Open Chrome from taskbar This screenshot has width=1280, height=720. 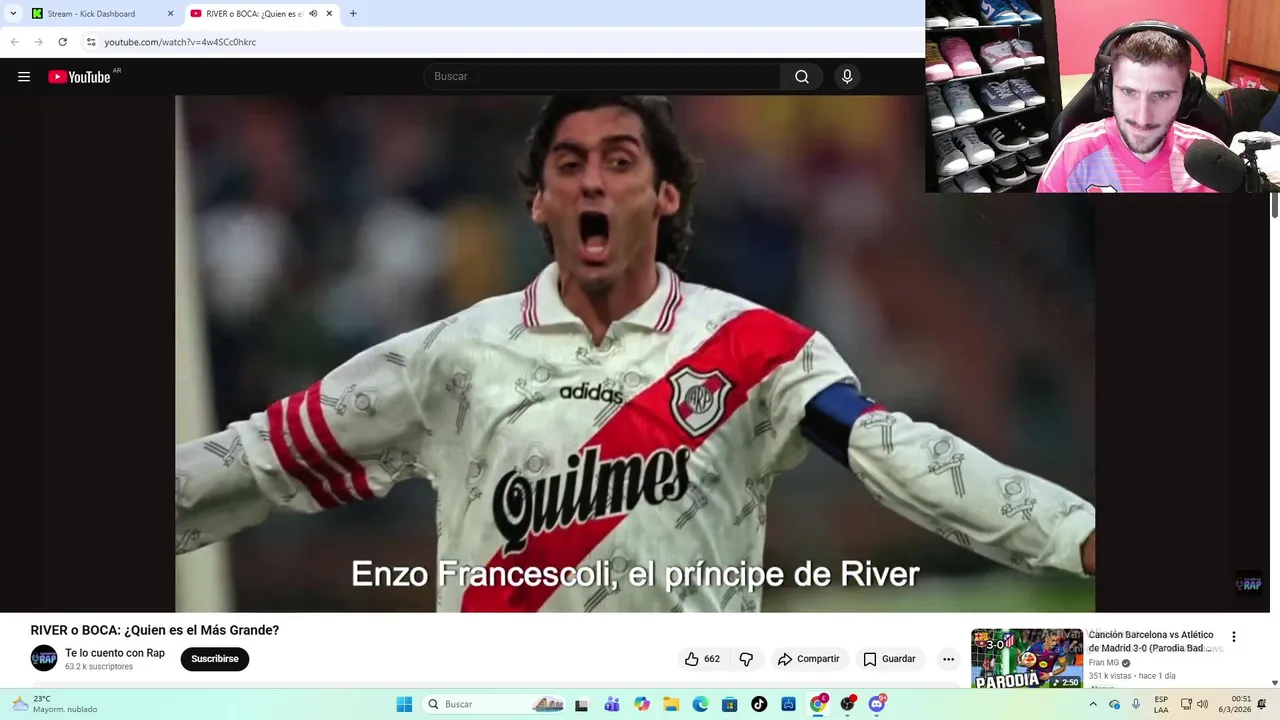tap(818, 704)
